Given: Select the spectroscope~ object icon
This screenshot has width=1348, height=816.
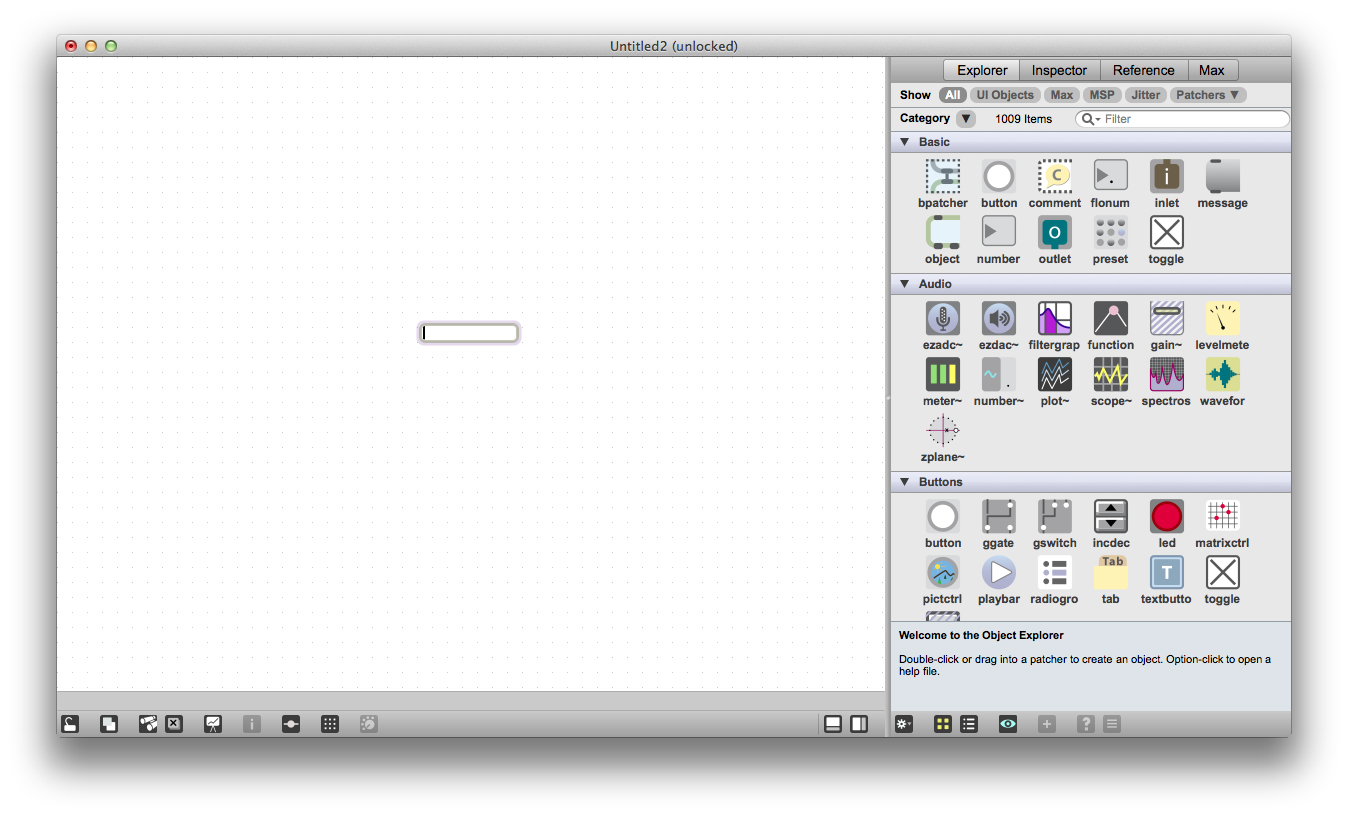Looking at the screenshot, I should point(1166,375).
